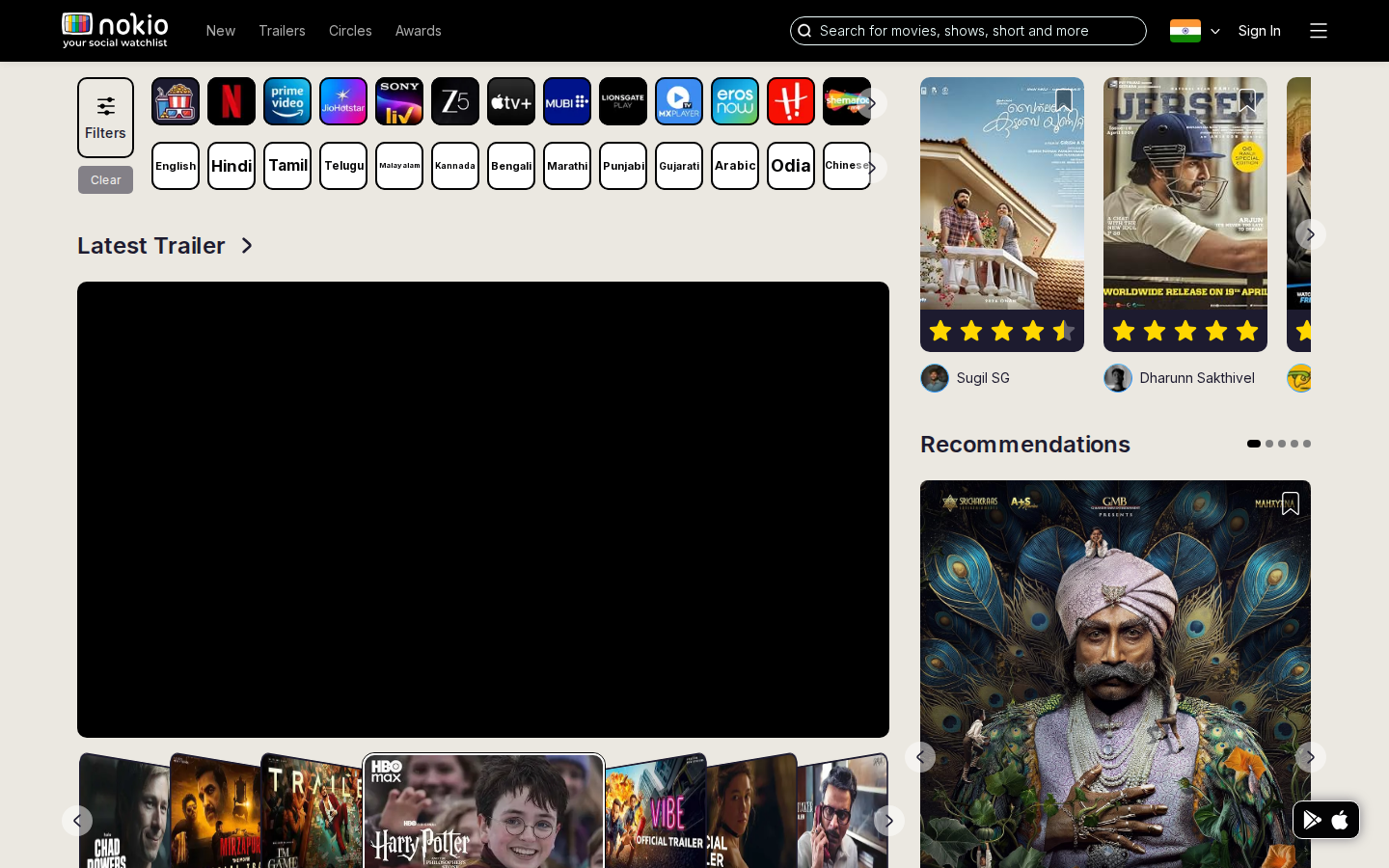Open the Trailers menu item
The width and height of the screenshot is (1389, 868).
tap(282, 31)
